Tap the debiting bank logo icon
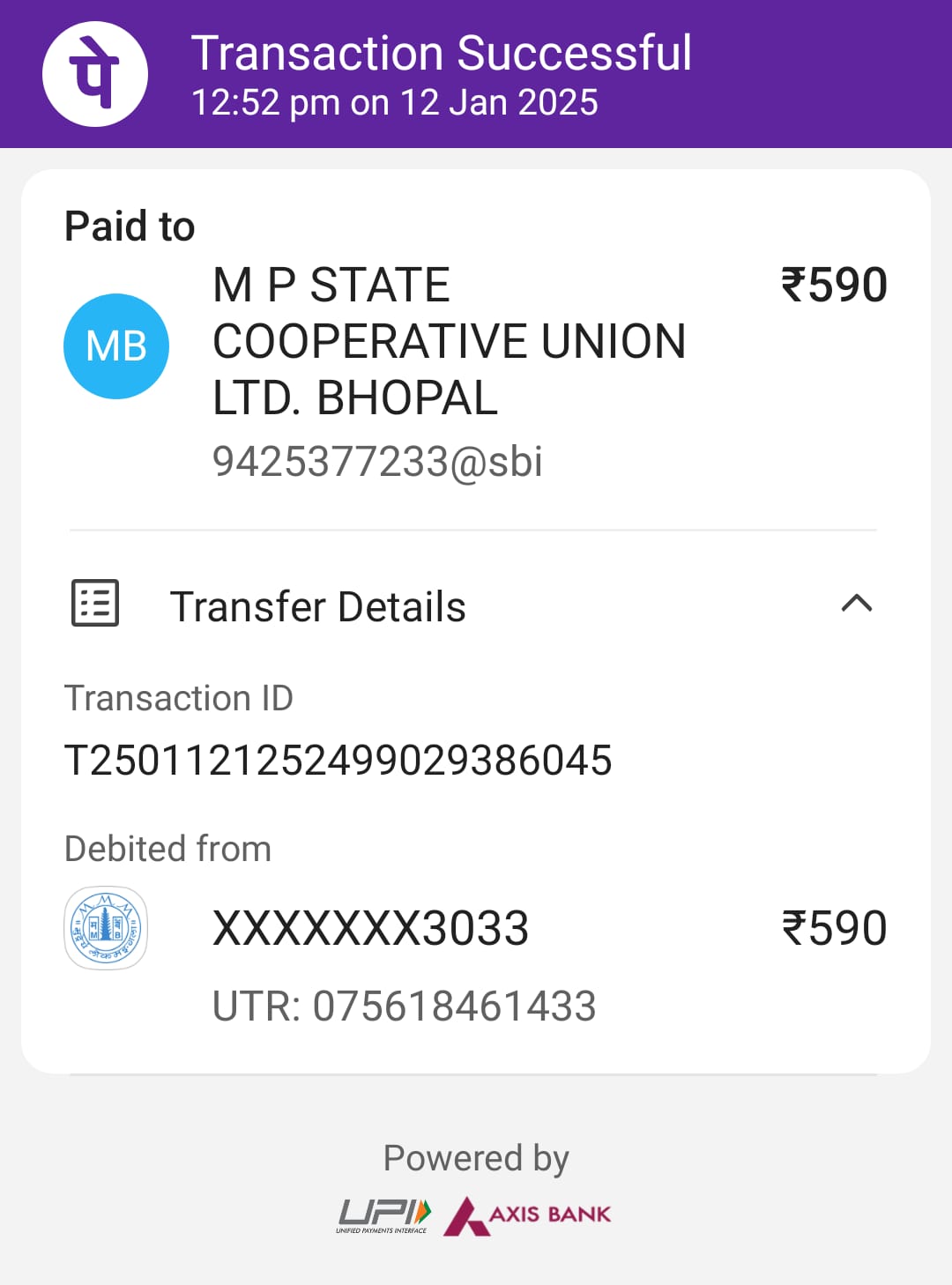 106,928
